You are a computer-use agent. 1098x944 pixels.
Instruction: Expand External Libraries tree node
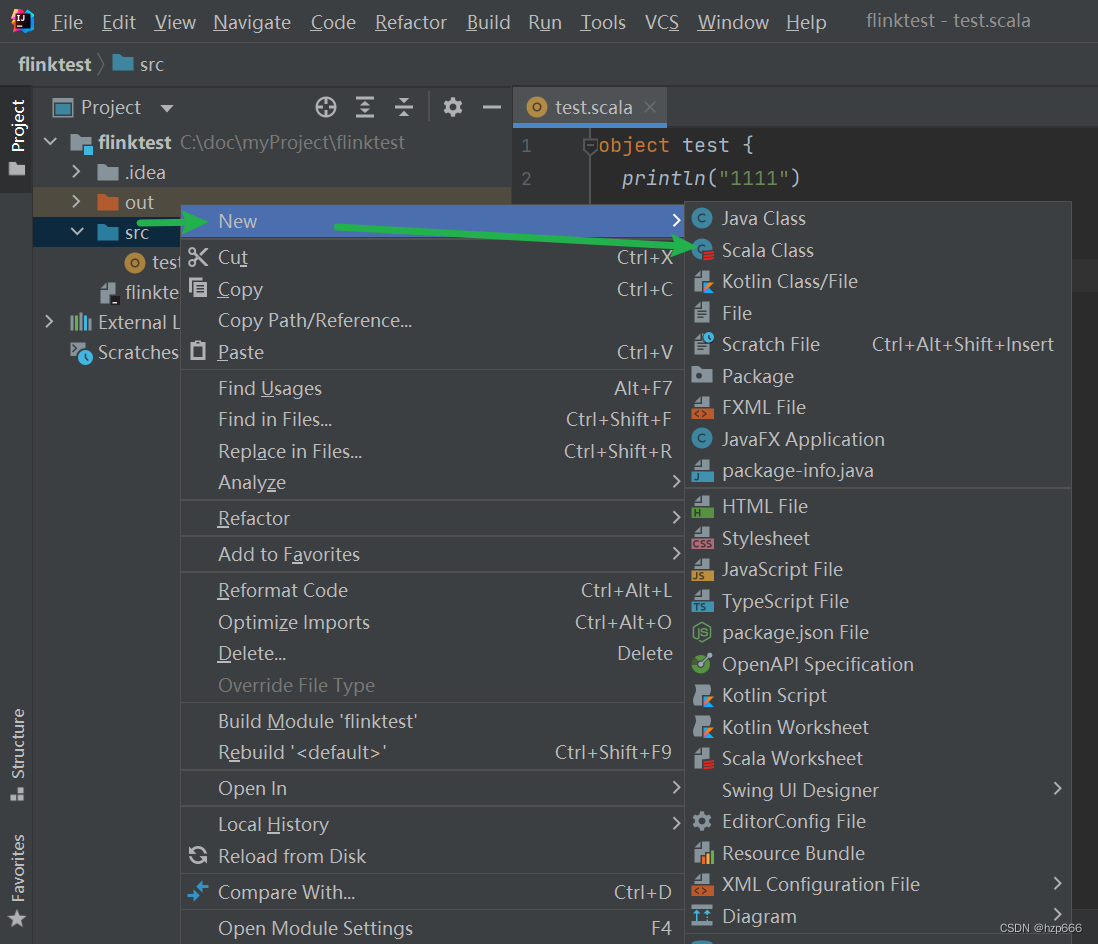point(49,322)
